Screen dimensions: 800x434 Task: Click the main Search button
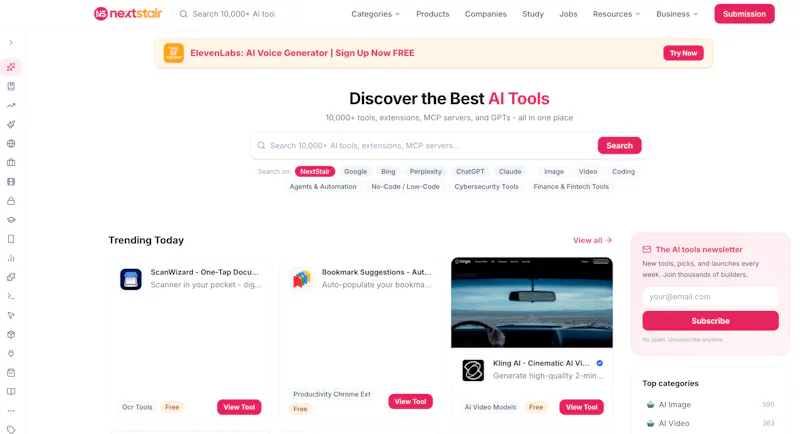[619, 145]
